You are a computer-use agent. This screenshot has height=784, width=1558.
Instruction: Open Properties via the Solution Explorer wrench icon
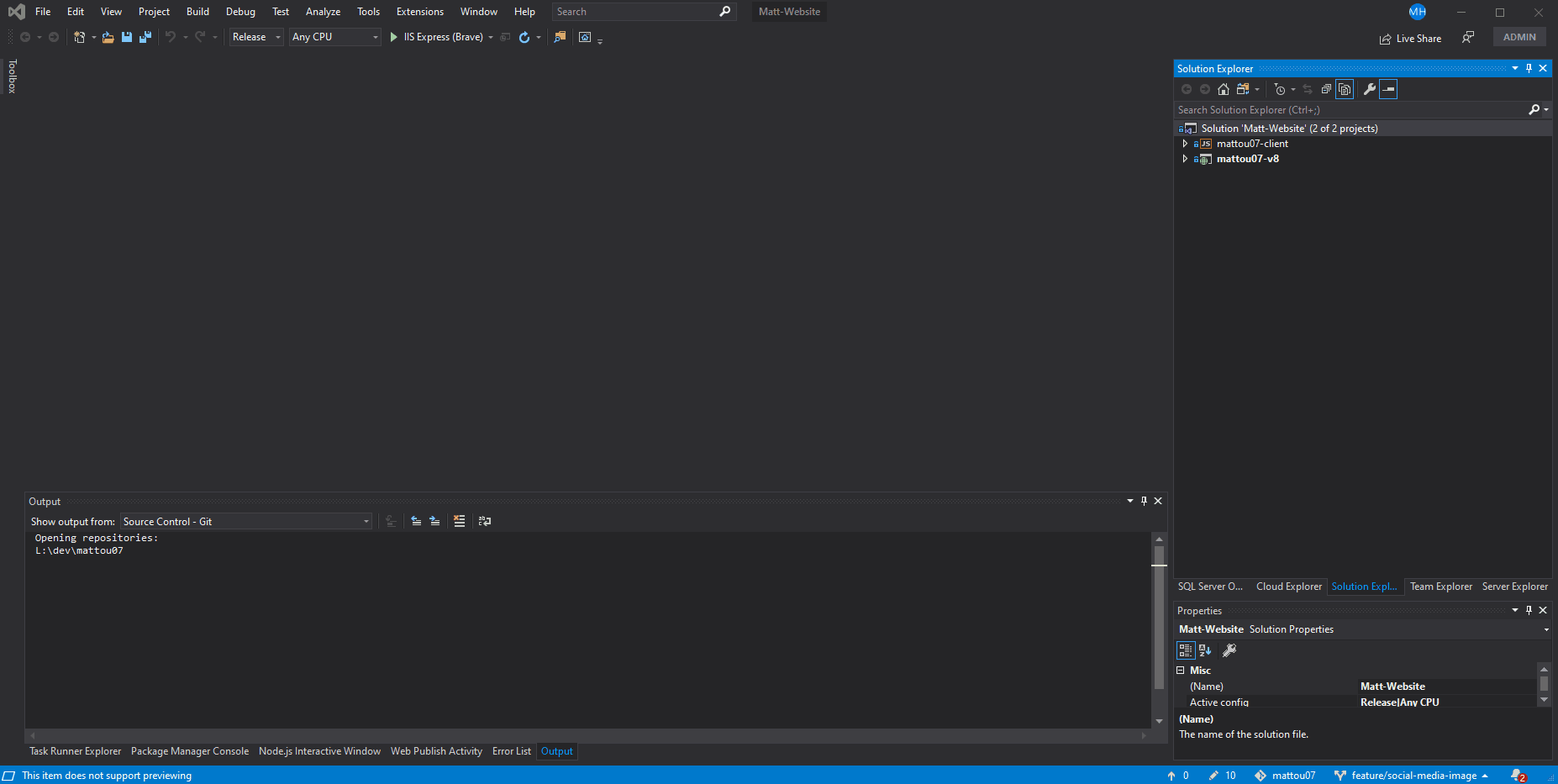(1369, 89)
